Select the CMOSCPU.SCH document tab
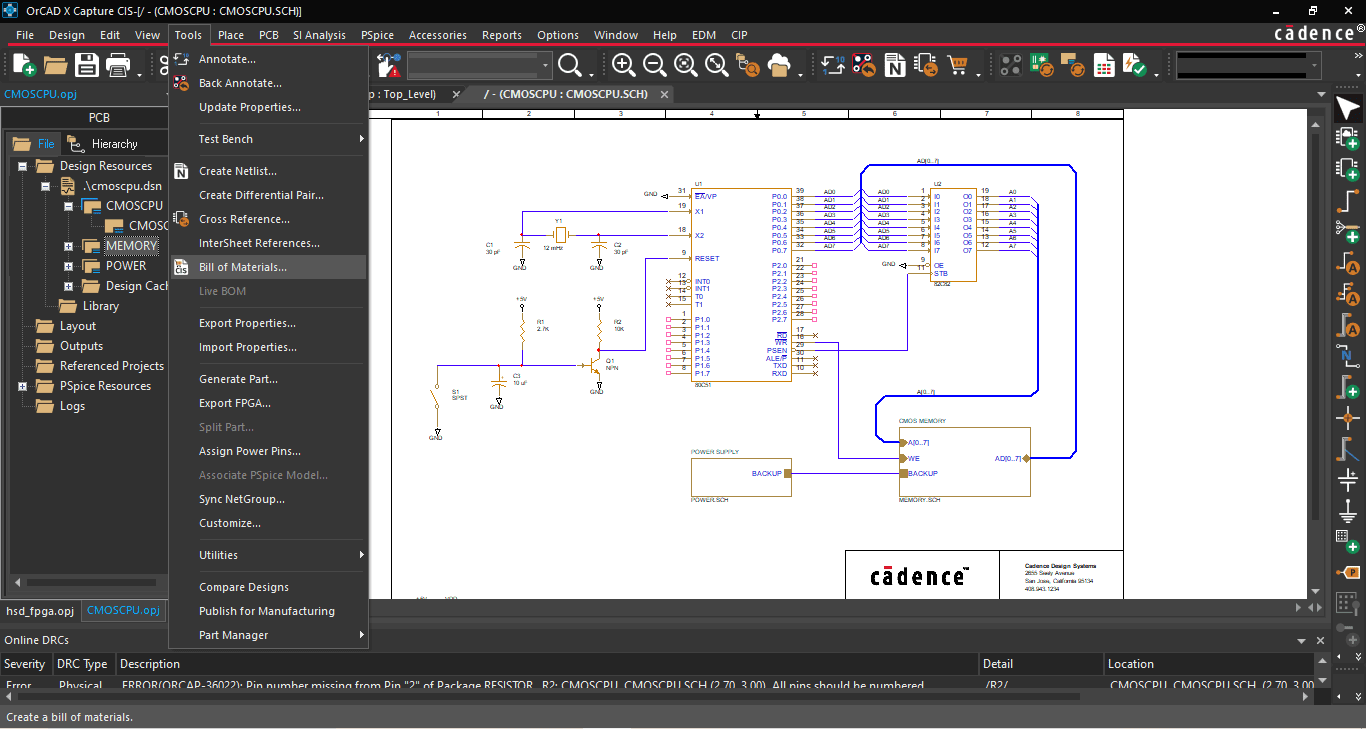 click(566, 94)
